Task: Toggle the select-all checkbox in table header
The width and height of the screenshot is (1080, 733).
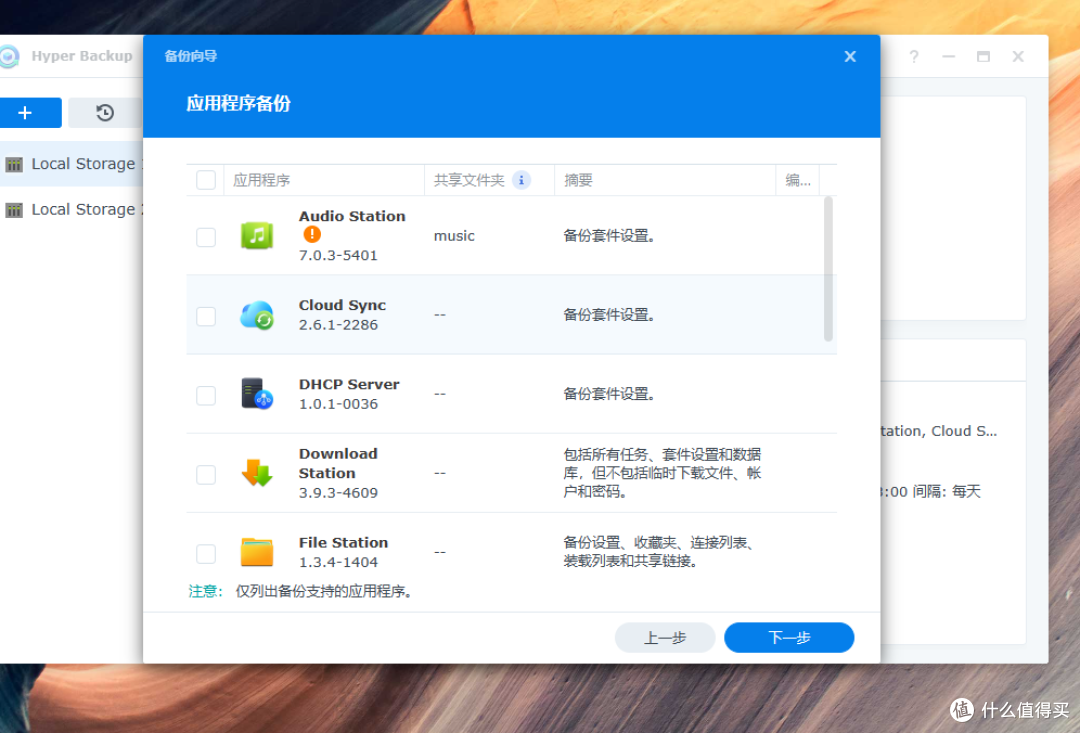Action: pos(206,180)
